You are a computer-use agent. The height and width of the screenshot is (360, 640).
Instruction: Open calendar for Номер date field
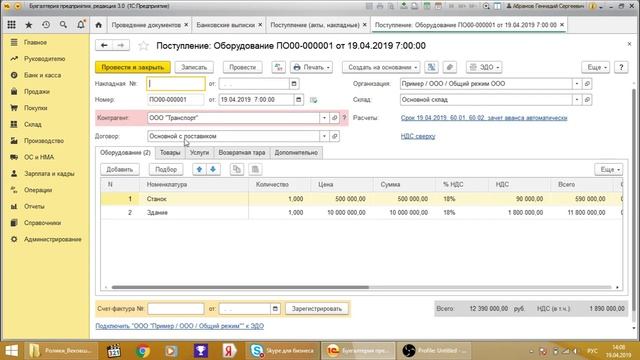pos(299,100)
